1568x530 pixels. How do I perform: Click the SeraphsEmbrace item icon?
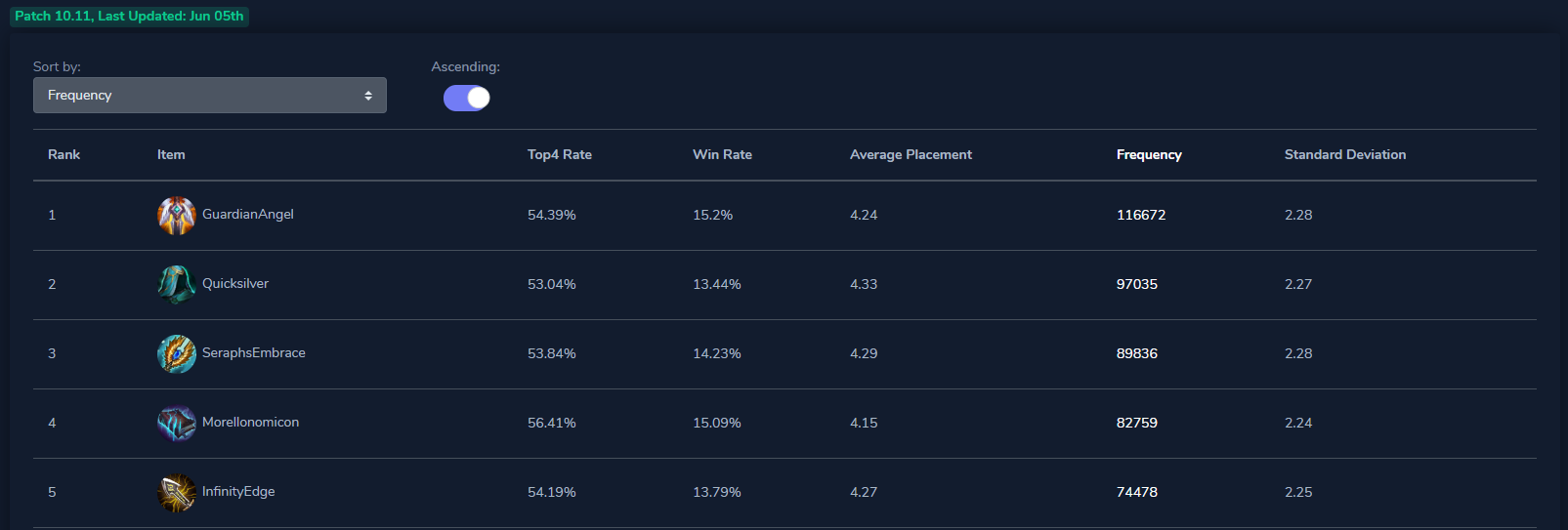coord(177,354)
